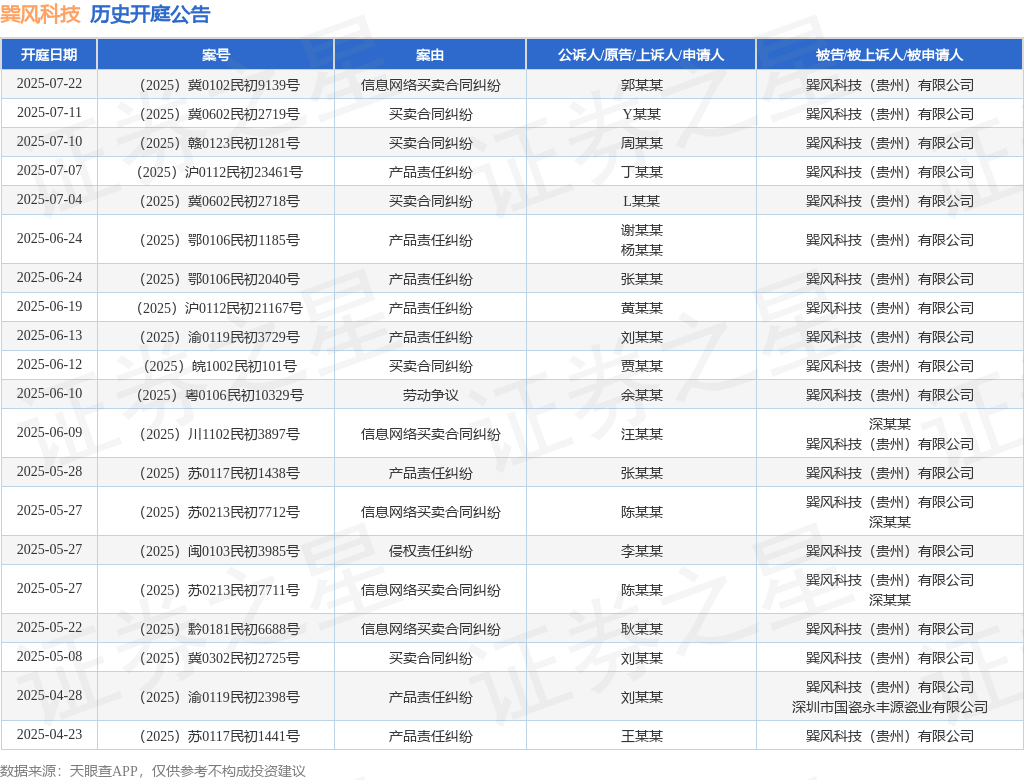Click the 案号 column header
Image resolution: width=1024 pixels, height=780 pixels.
216,55
